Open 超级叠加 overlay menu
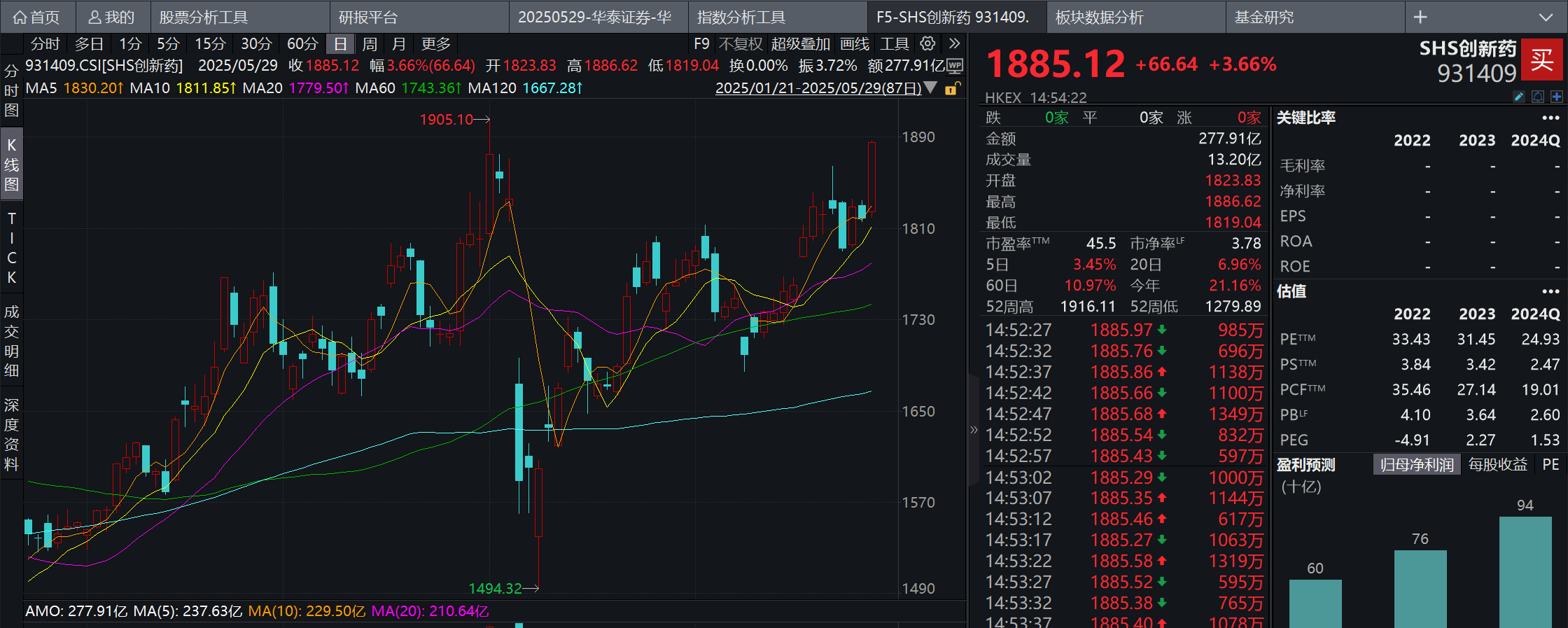Viewport: 1568px width, 628px height. point(800,43)
